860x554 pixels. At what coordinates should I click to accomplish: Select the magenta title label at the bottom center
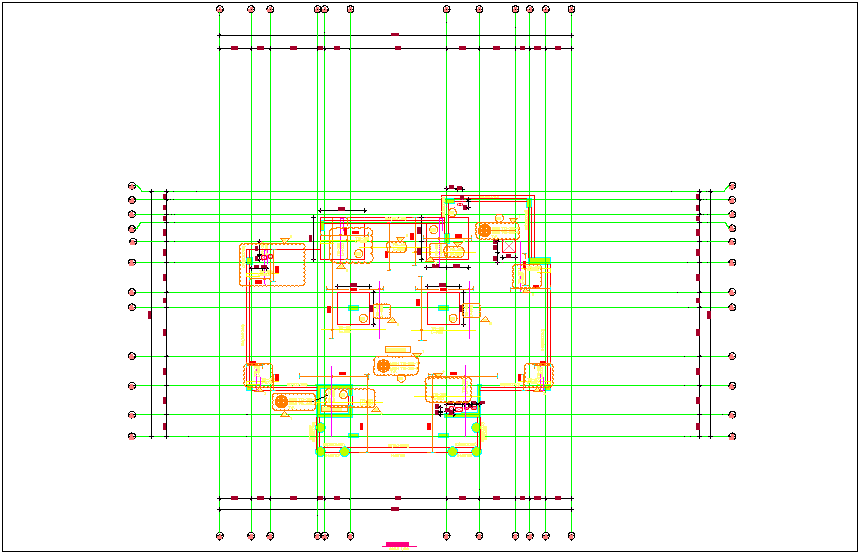(398, 545)
